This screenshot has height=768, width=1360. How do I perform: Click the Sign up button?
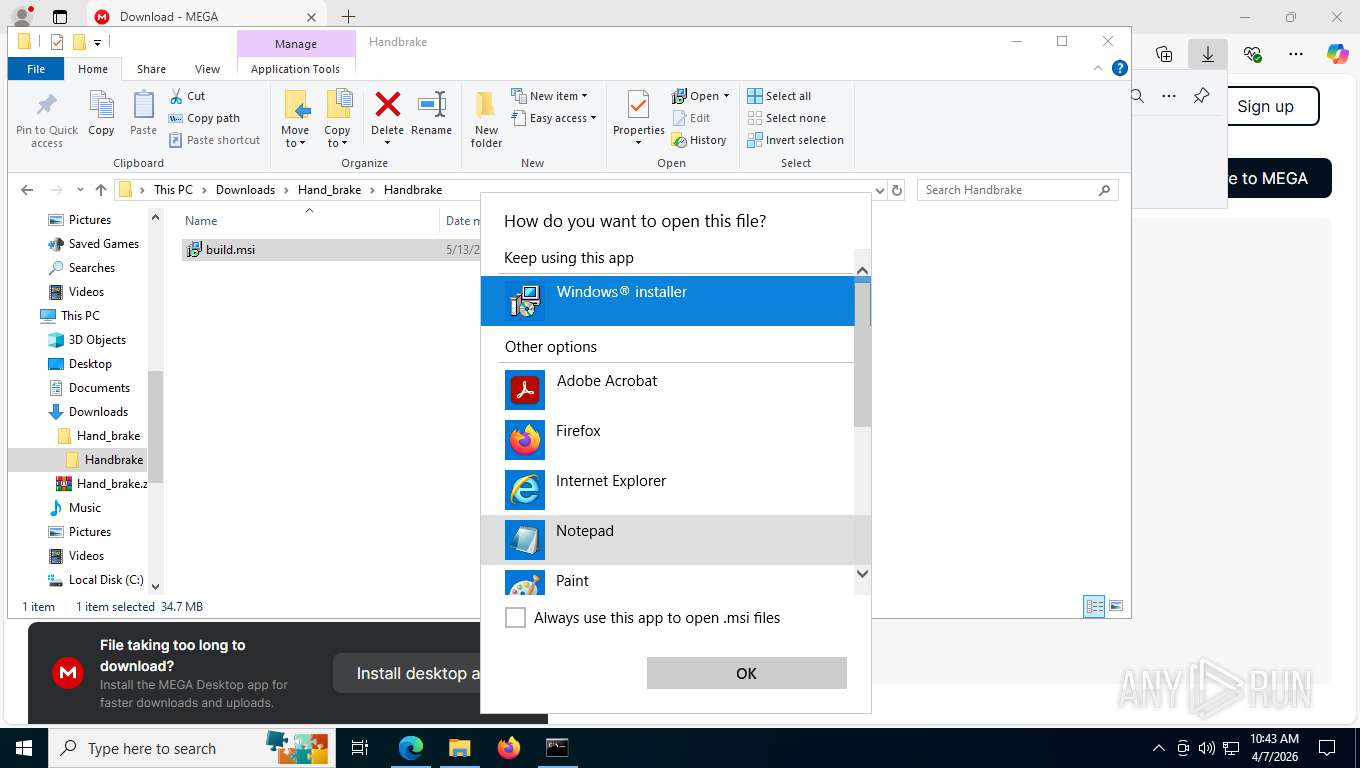(1265, 106)
